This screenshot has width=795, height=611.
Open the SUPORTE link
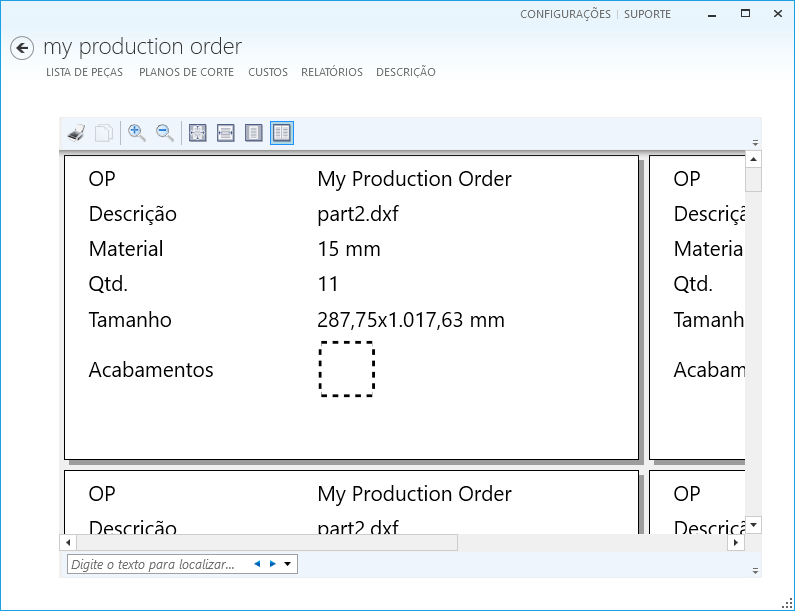tap(647, 14)
